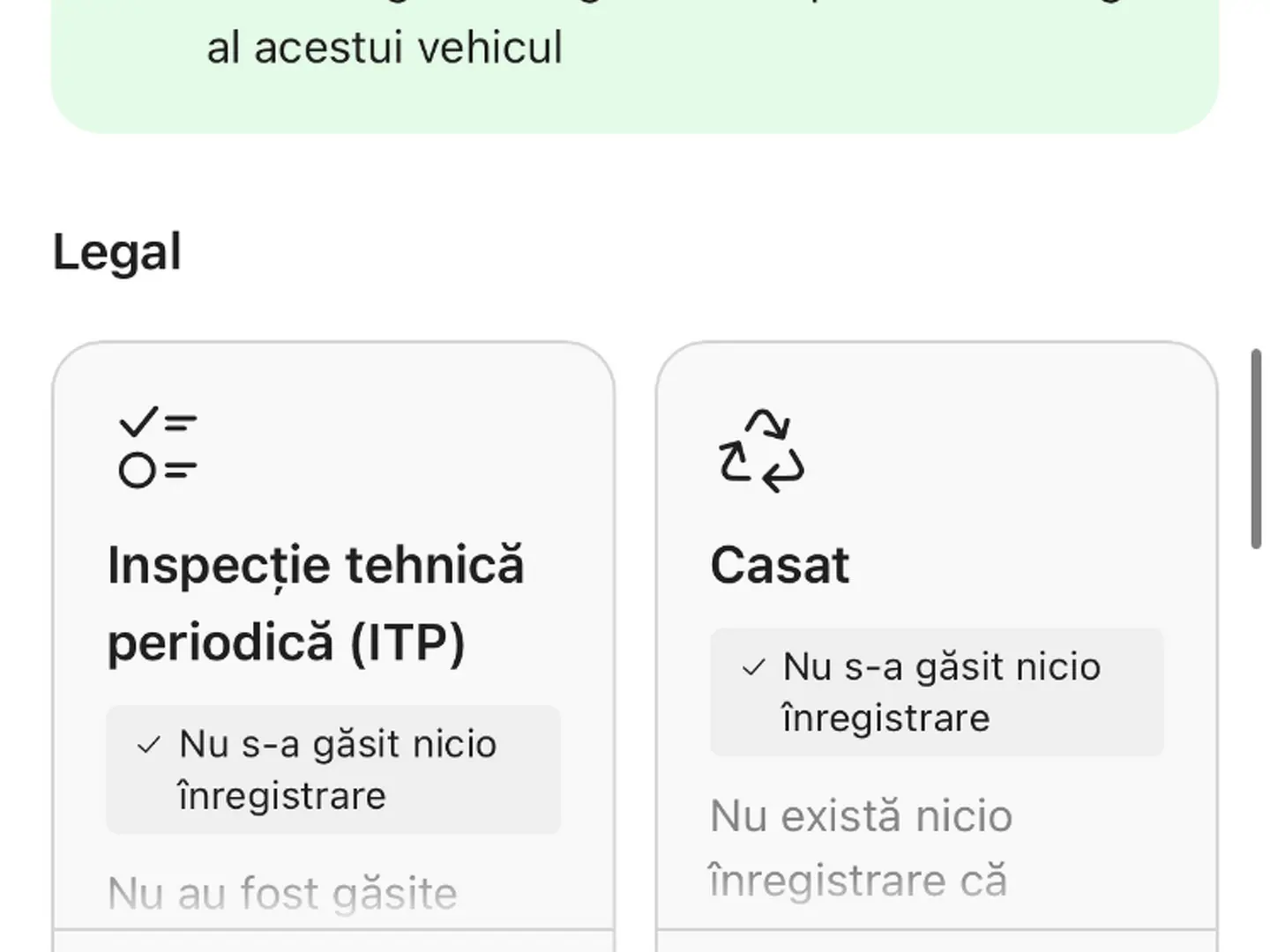The width and height of the screenshot is (1270, 952).
Task: Click the 'al acestui vehicul' banner text
Action: 385,48
